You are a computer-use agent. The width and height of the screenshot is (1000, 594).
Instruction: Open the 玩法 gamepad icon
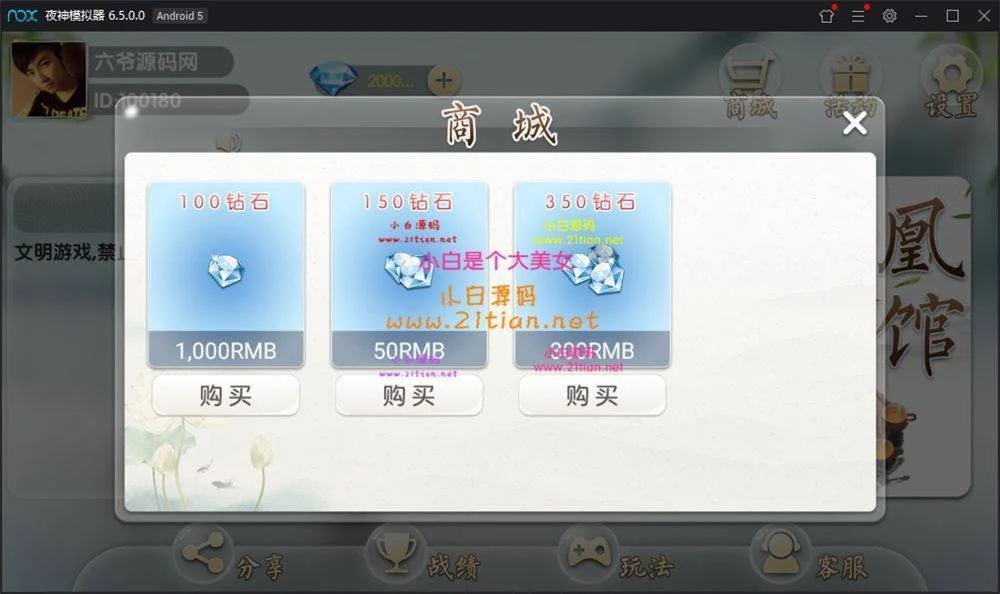587,553
